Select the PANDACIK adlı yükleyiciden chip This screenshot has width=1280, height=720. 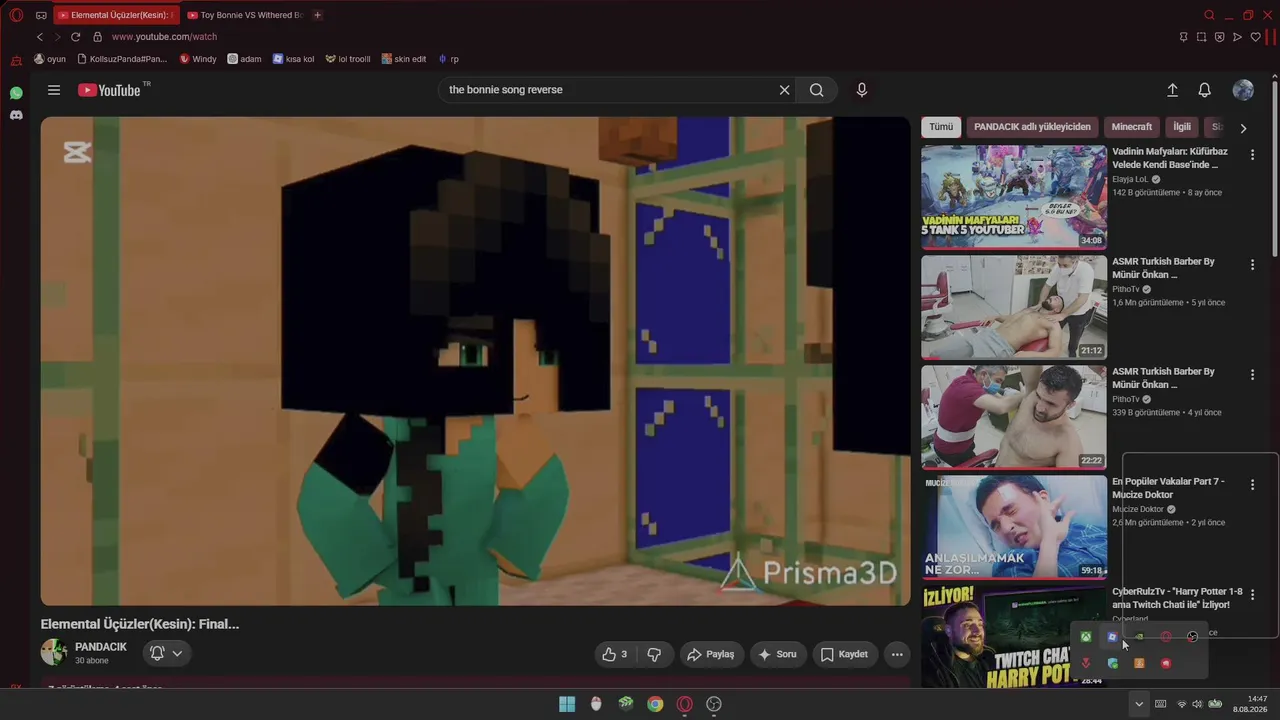(x=1032, y=127)
